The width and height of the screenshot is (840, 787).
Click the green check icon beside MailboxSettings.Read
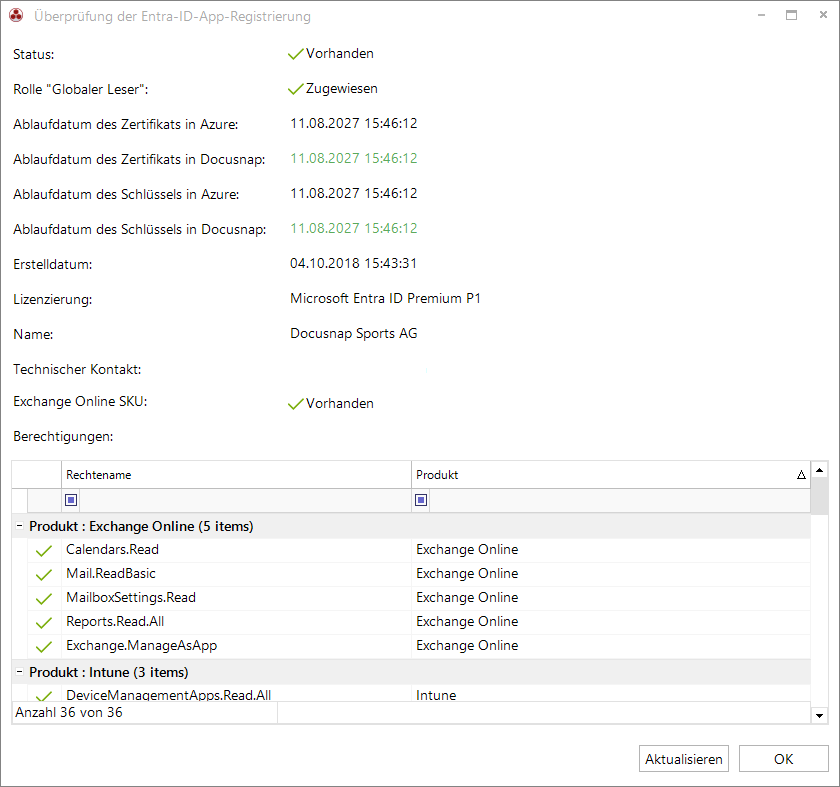tap(44, 598)
